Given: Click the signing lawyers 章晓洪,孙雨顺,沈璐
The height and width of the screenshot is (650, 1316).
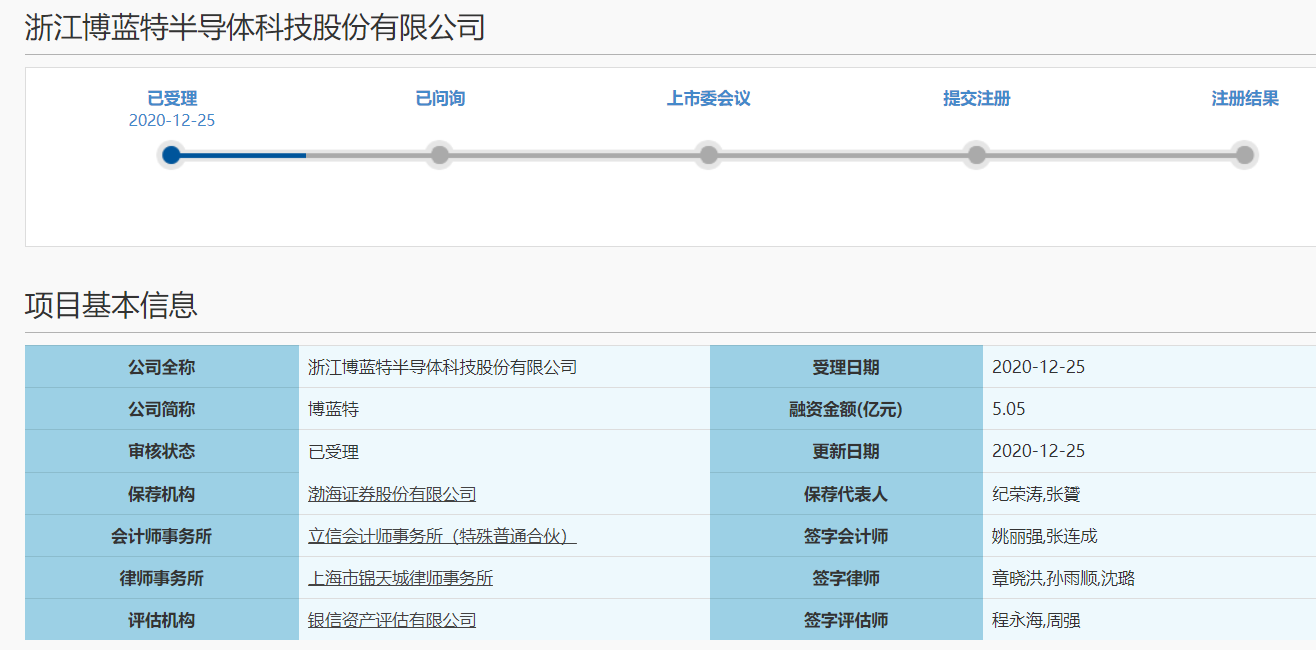Looking at the screenshot, I should pyautogui.click(x=1063, y=578).
